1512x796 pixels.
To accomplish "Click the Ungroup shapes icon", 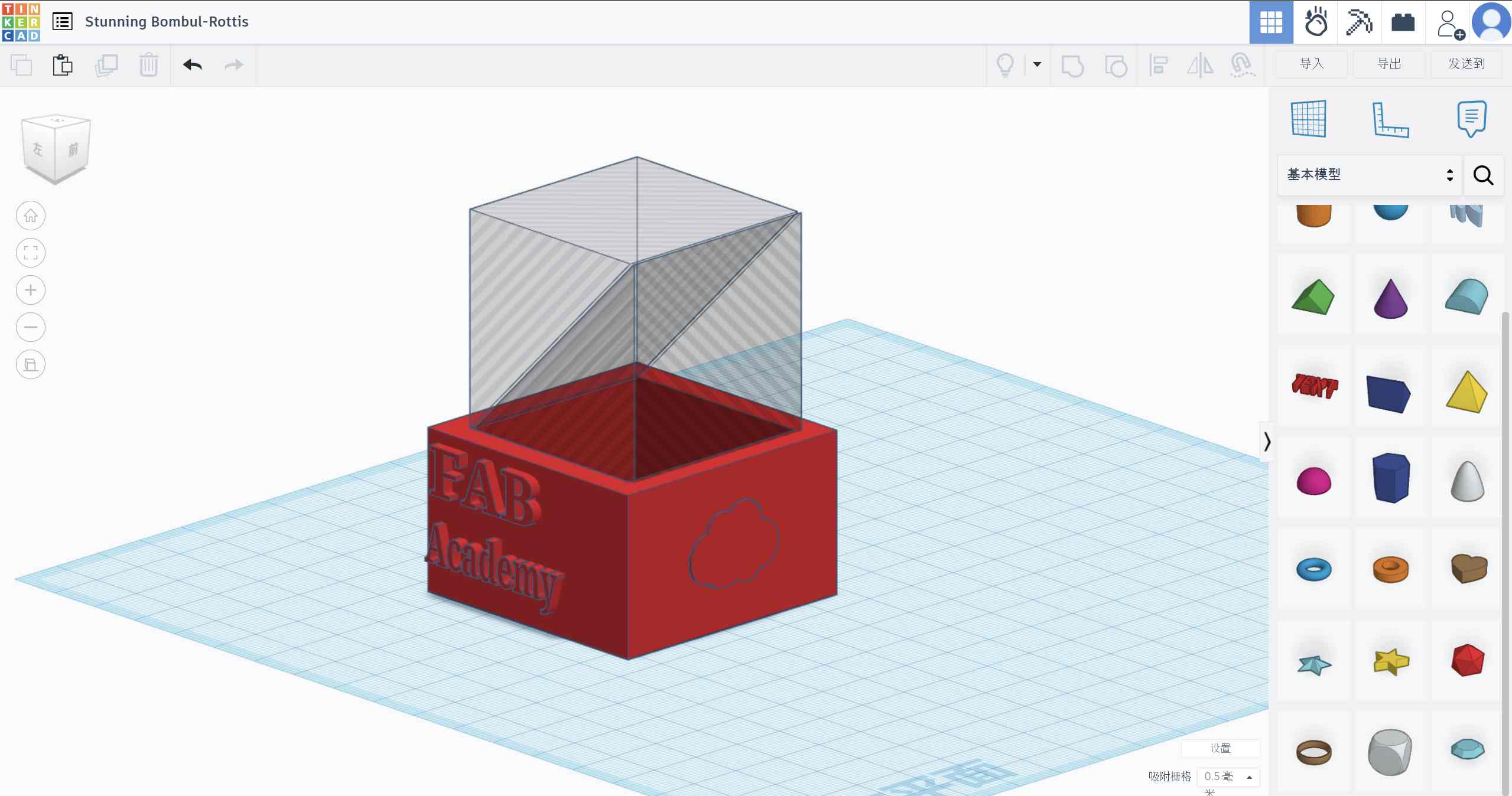I will click(1116, 66).
